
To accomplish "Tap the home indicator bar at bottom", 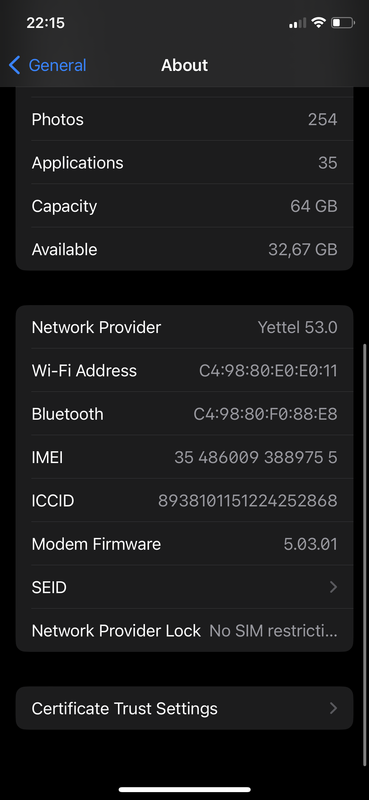I will 184,789.
